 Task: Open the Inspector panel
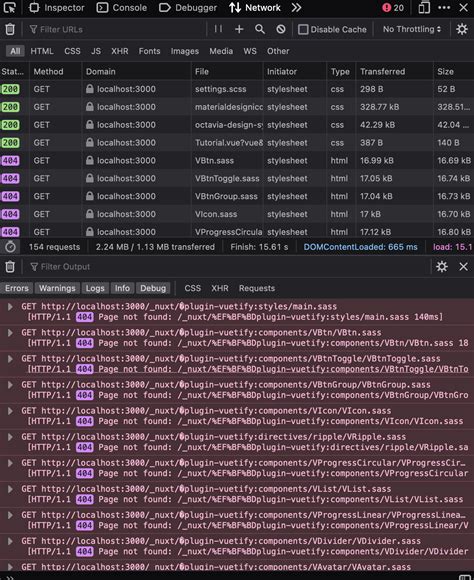(x=57, y=7)
